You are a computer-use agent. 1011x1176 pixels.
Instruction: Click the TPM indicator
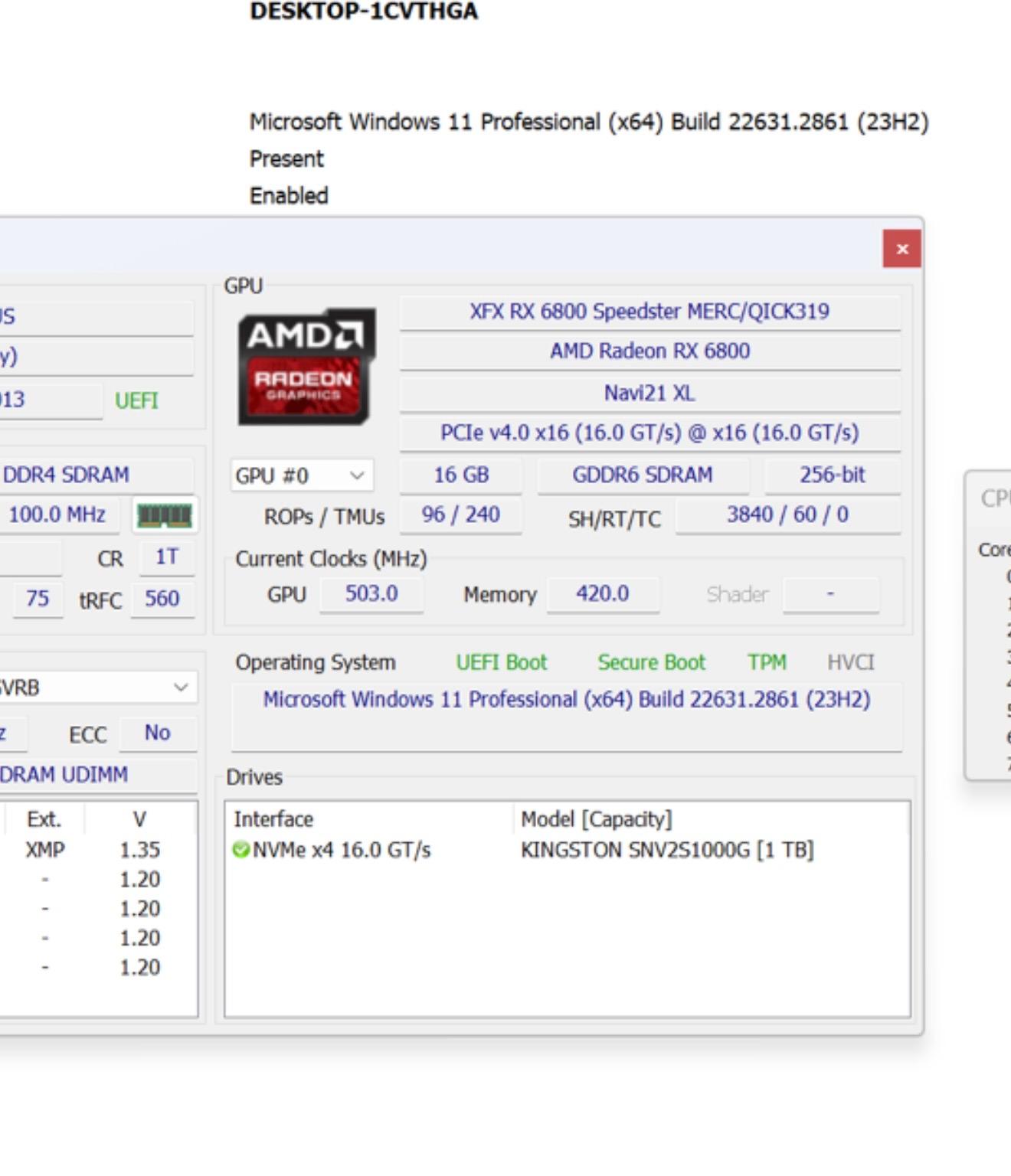pos(767,662)
